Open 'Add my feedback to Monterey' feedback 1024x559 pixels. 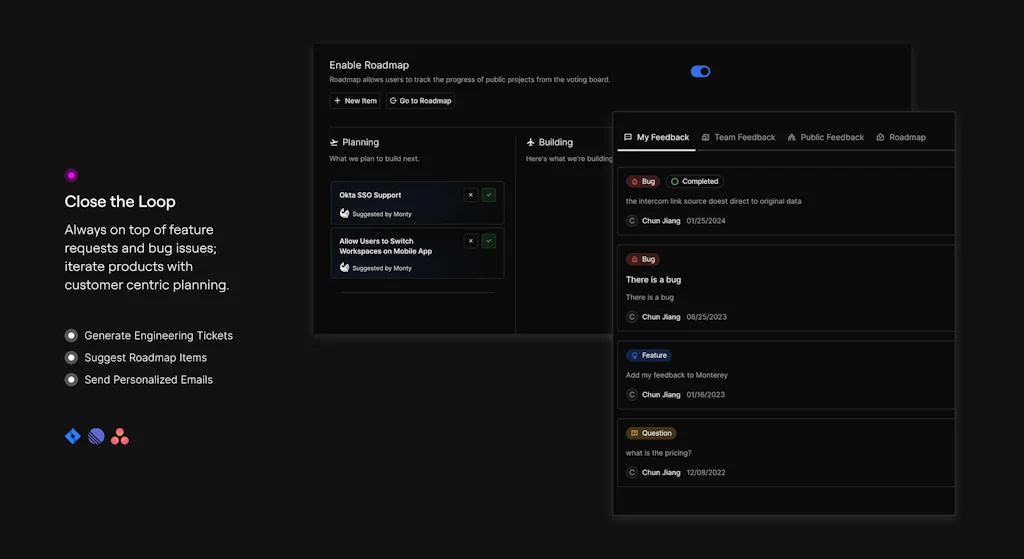pyautogui.click(x=677, y=375)
